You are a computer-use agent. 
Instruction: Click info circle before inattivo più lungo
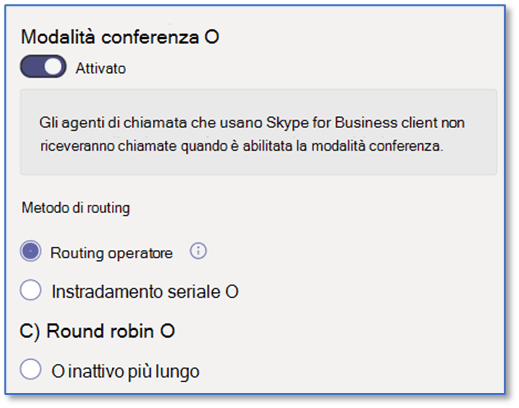58,371
